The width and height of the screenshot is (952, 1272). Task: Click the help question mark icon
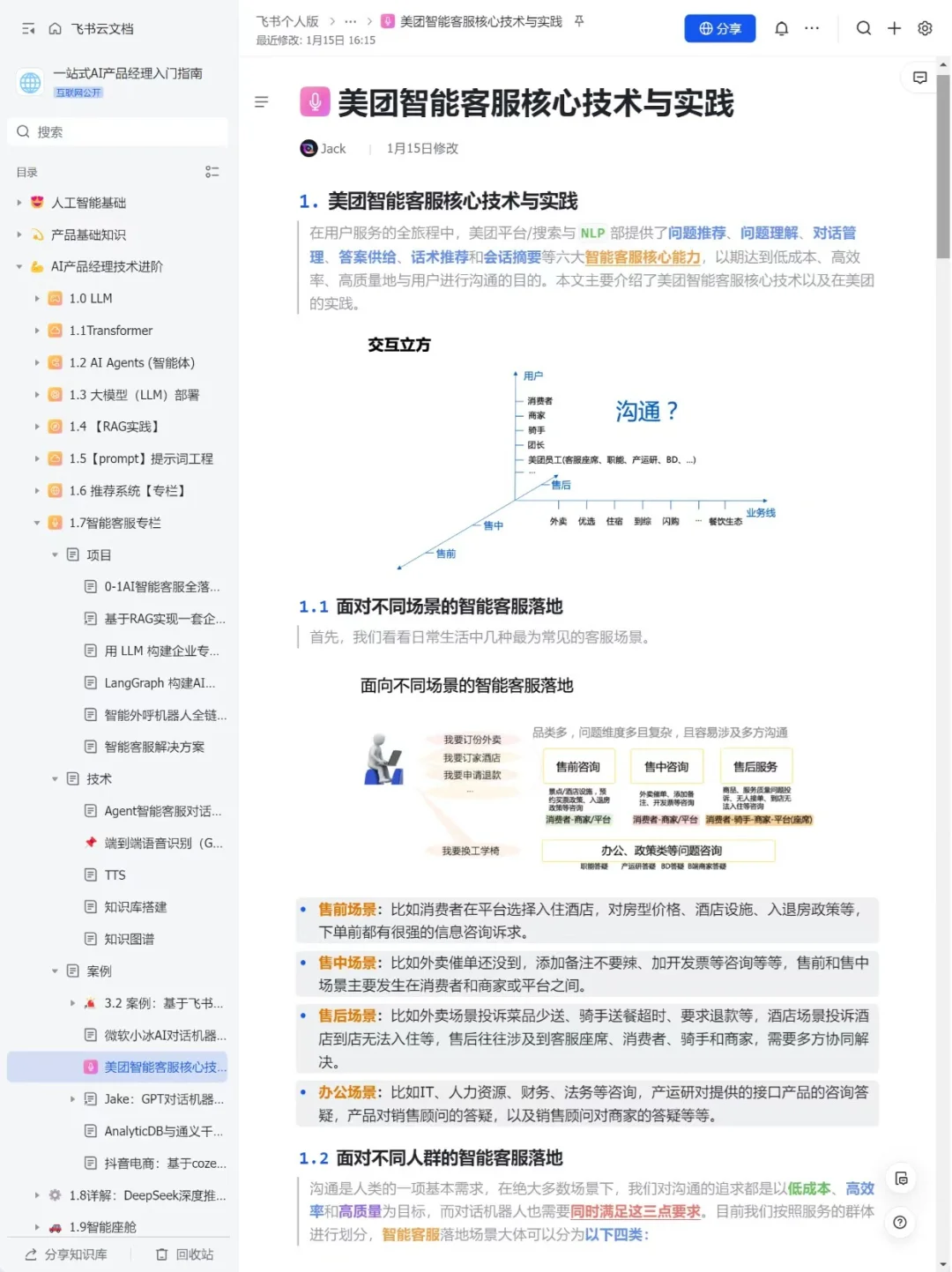click(900, 1222)
